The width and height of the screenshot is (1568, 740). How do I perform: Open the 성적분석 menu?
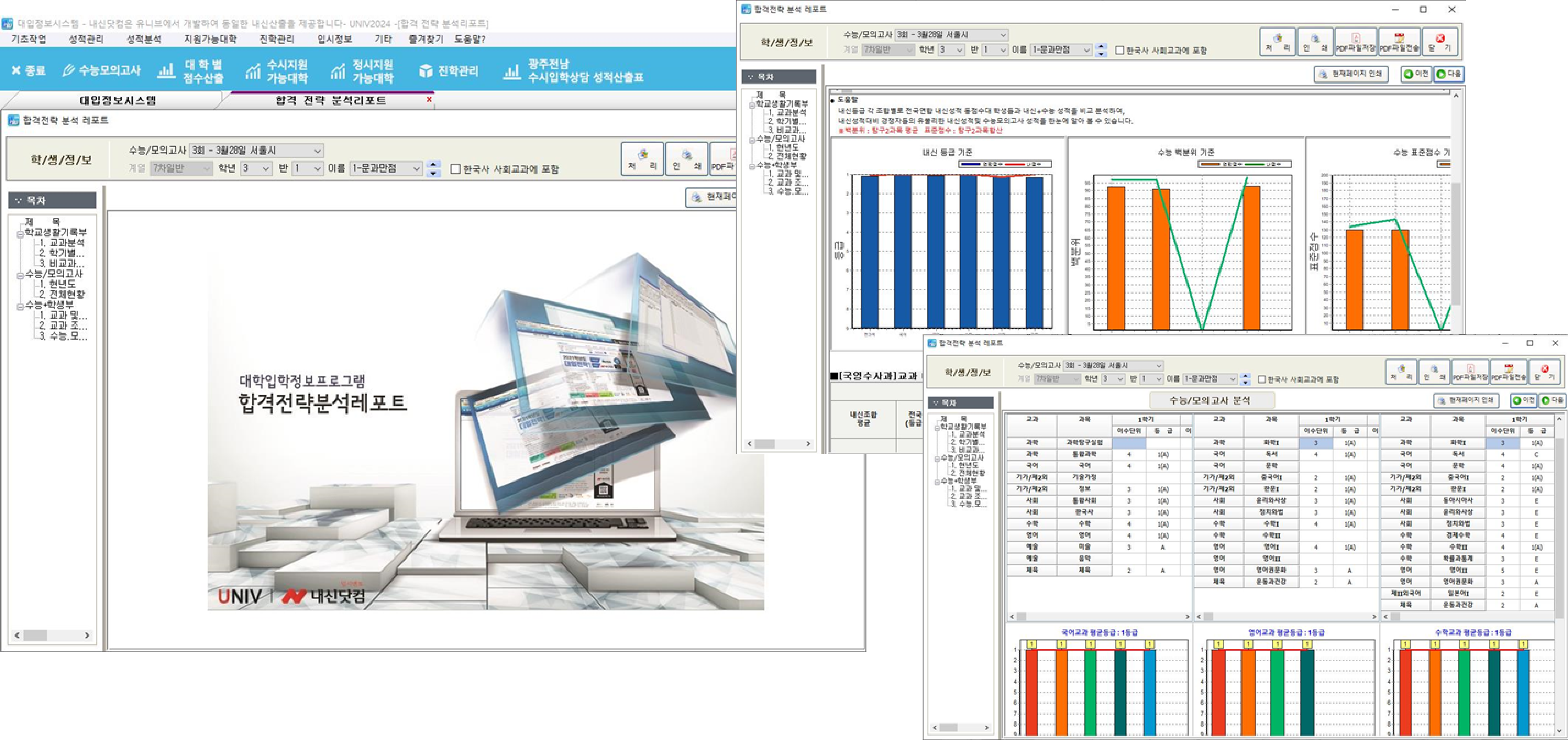(x=144, y=39)
